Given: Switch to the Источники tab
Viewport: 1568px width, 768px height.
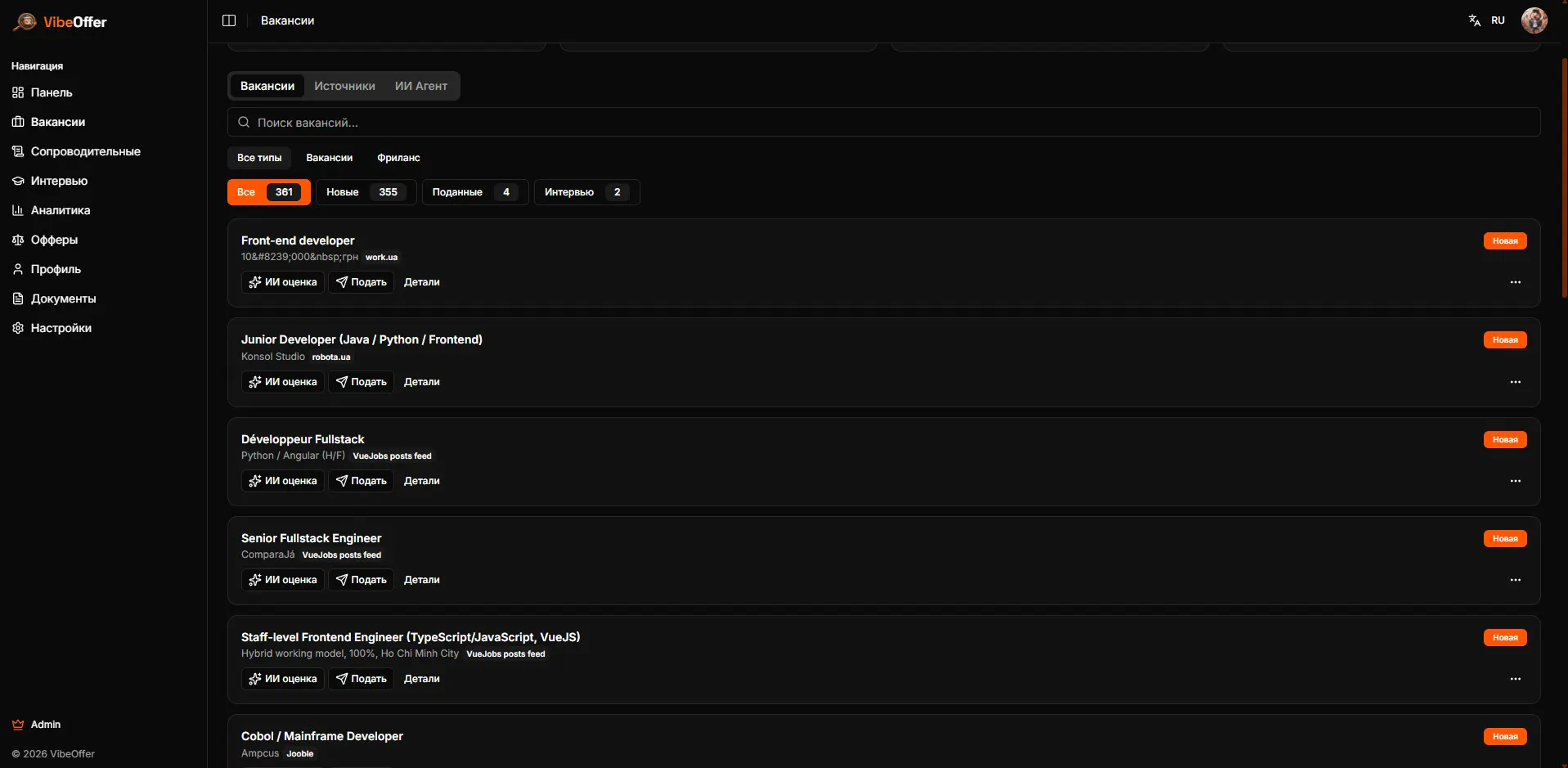Looking at the screenshot, I should [x=344, y=86].
